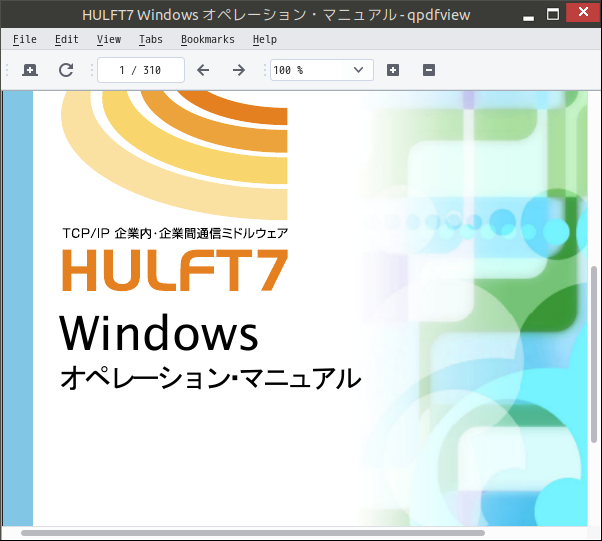Screen dimensions: 602x541
Task: Go to previous page arrow
Action: [203, 70]
